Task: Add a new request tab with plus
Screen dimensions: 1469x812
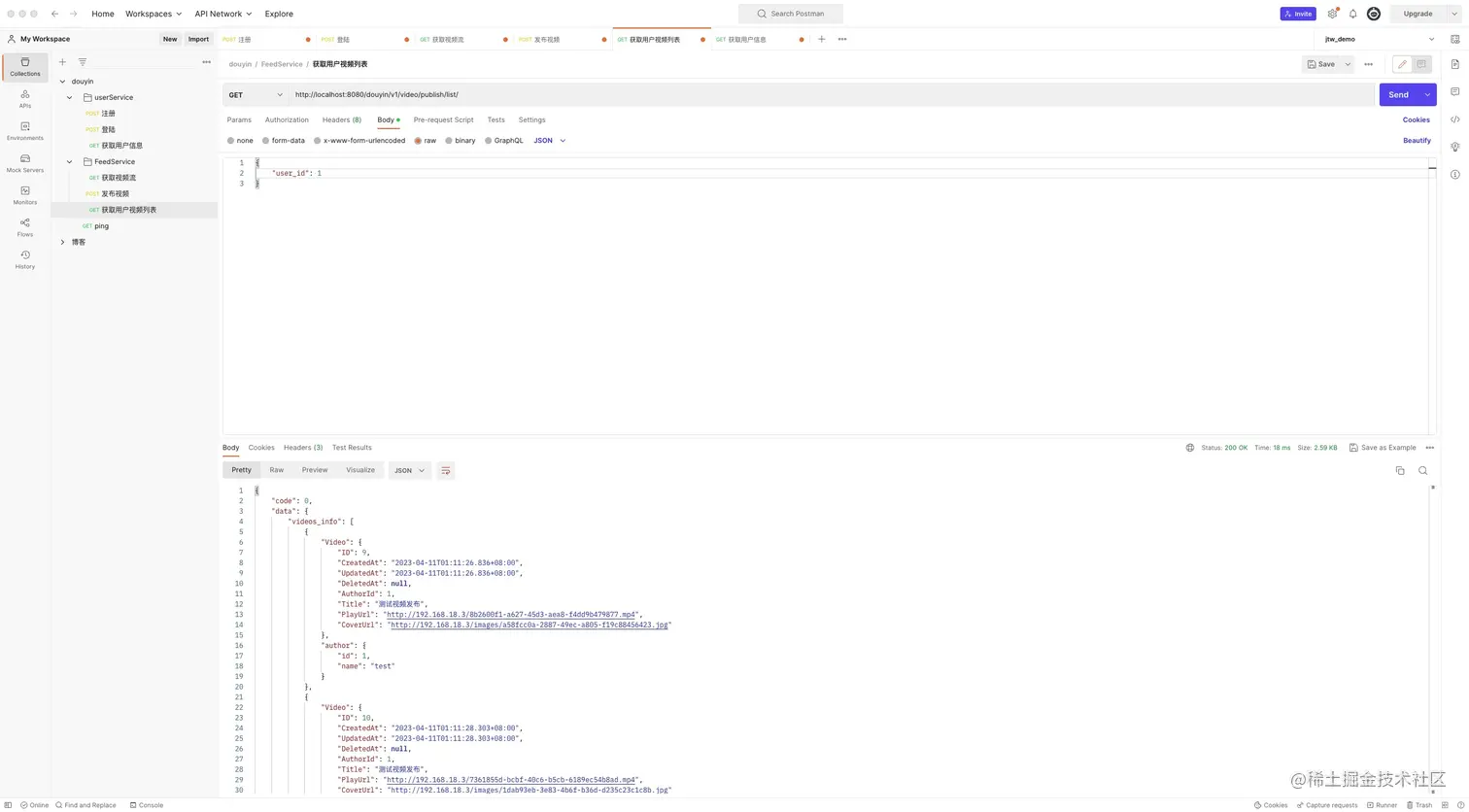Action: tap(822, 39)
